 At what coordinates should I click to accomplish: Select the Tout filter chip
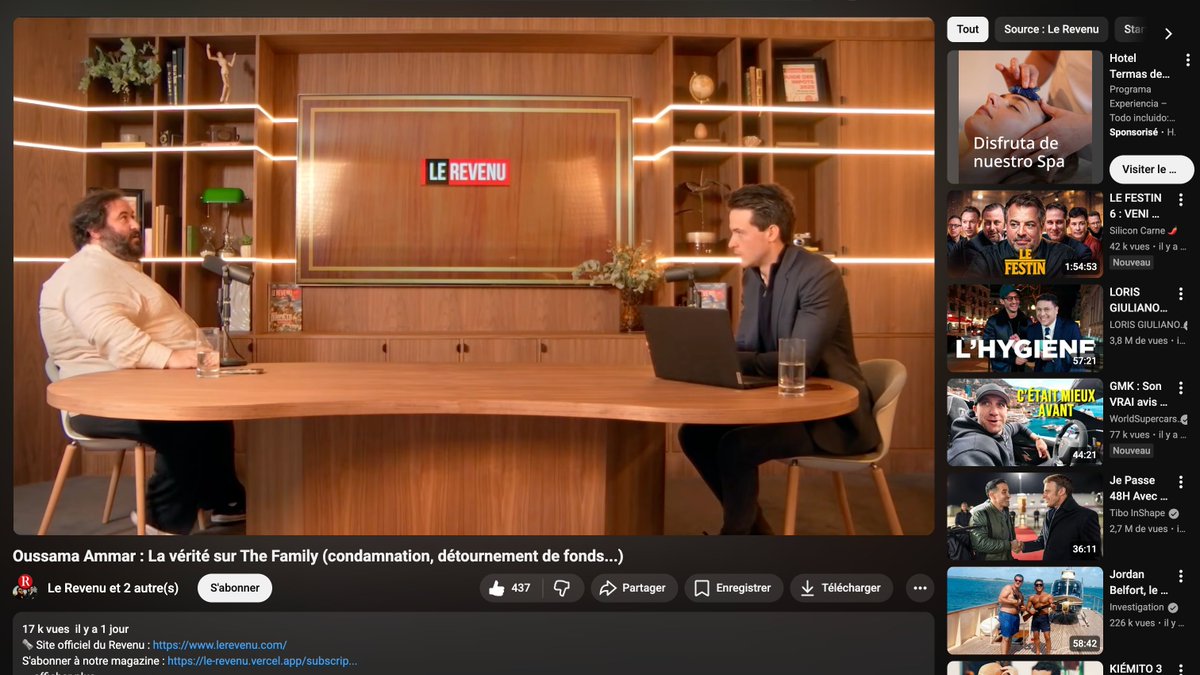[968, 29]
